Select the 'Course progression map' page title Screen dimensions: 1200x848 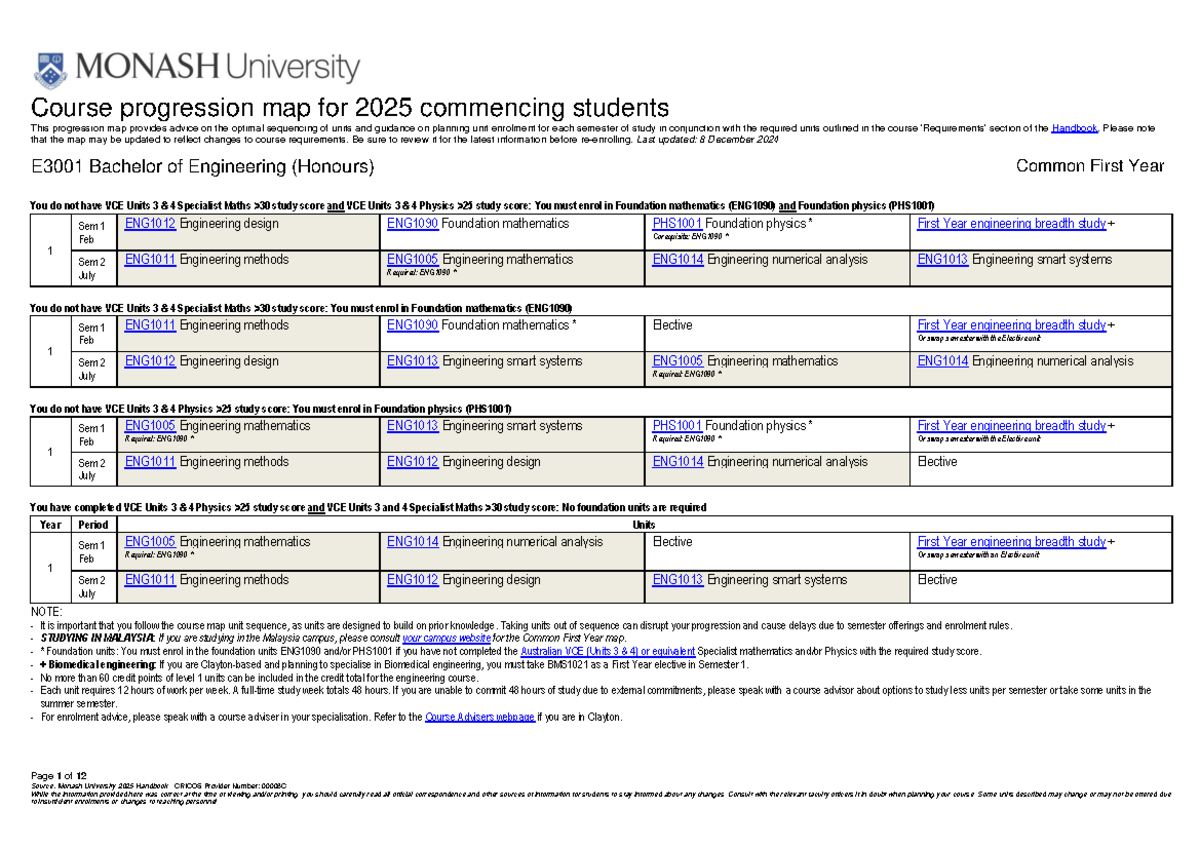pyautogui.click(x=350, y=108)
